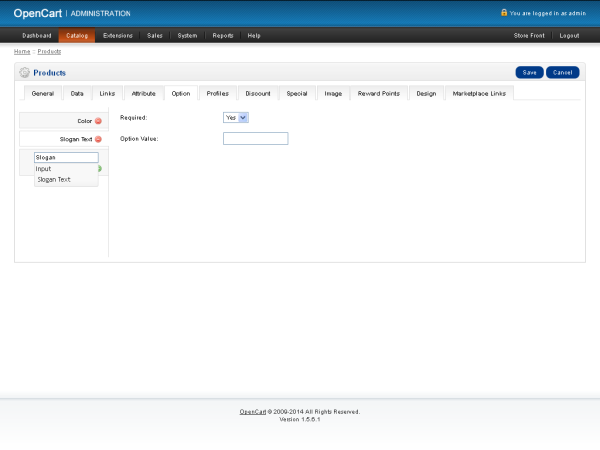Open the Extensions menu
The width and height of the screenshot is (600, 450).
point(117,35)
